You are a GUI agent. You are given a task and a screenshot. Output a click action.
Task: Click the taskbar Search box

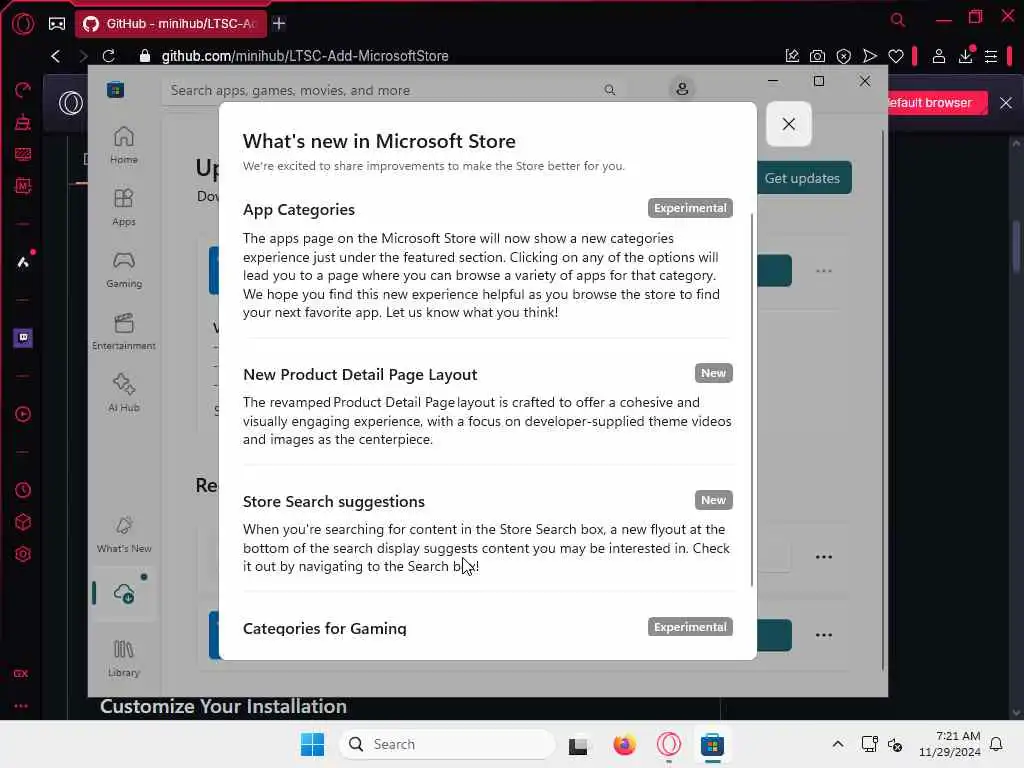click(x=447, y=744)
